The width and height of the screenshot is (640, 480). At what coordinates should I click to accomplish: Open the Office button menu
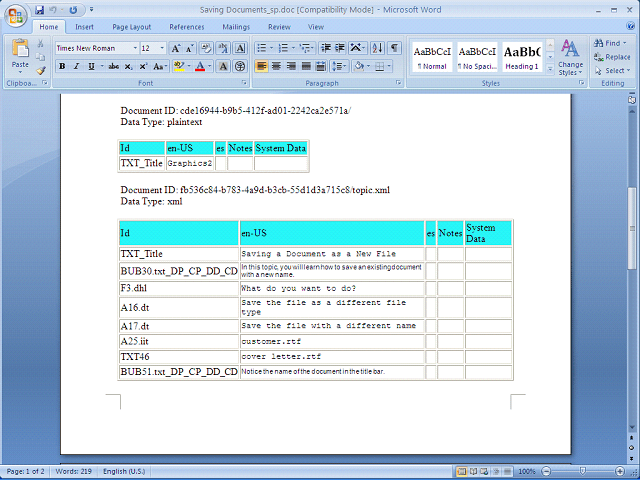pyautogui.click(x=16, y=16)
